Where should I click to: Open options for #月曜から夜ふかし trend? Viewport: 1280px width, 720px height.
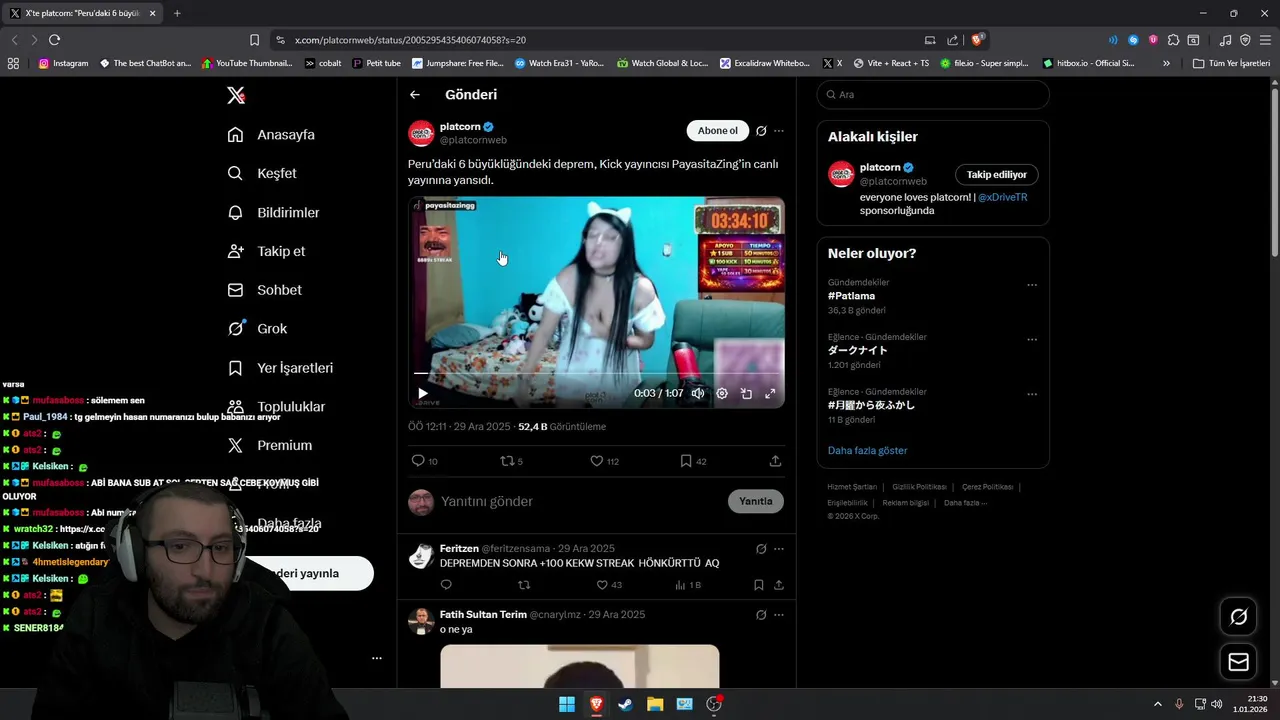(x=1032, y=394)
